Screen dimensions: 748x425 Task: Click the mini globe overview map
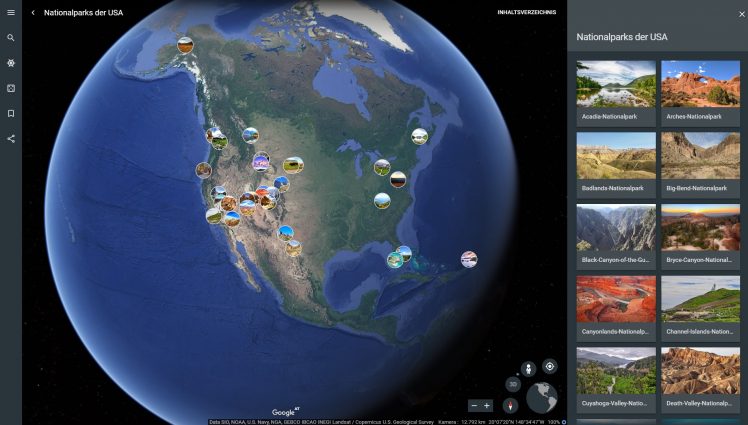click(542, 398)
